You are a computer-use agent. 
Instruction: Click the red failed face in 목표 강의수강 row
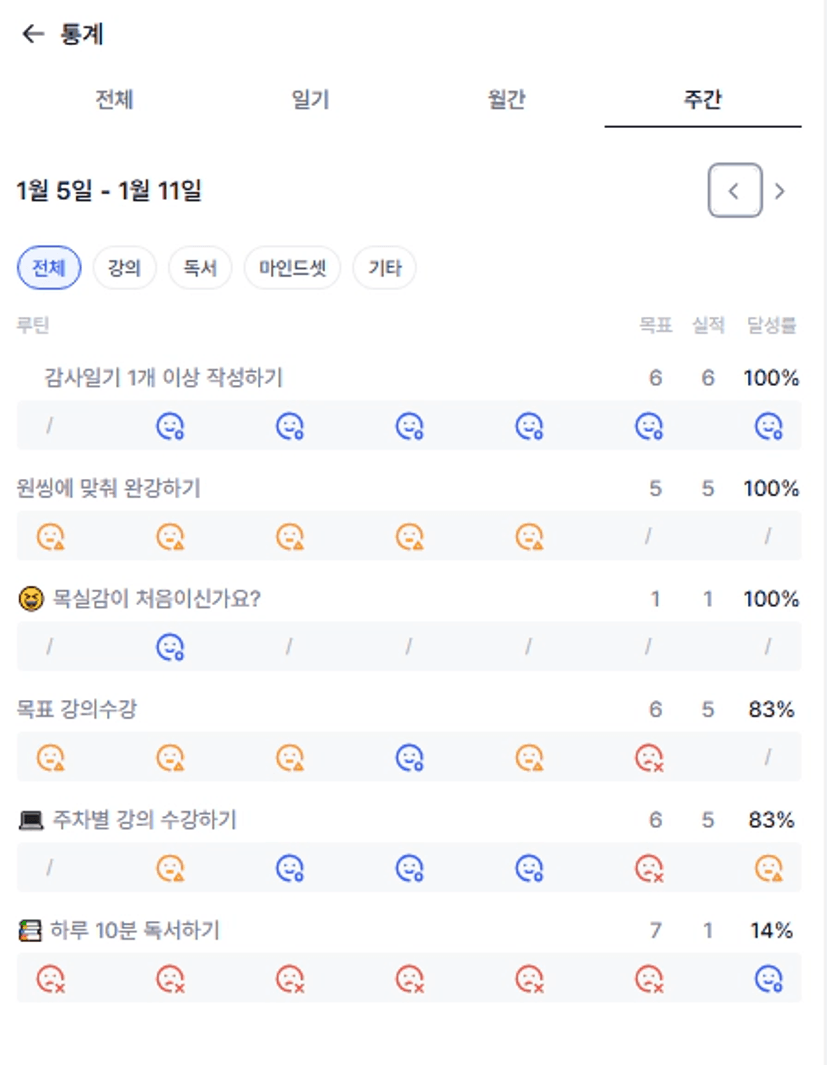tap(649, 759)
